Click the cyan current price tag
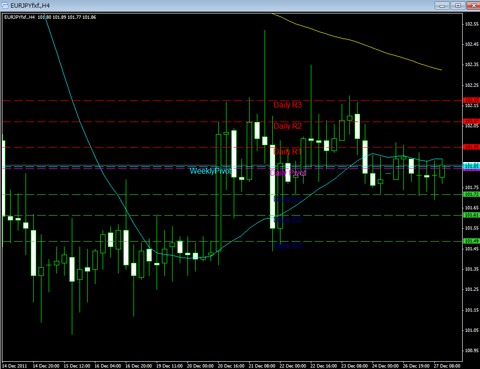Image resolution: width=480 pixels, height=369 pixels. tap(472, 166)
